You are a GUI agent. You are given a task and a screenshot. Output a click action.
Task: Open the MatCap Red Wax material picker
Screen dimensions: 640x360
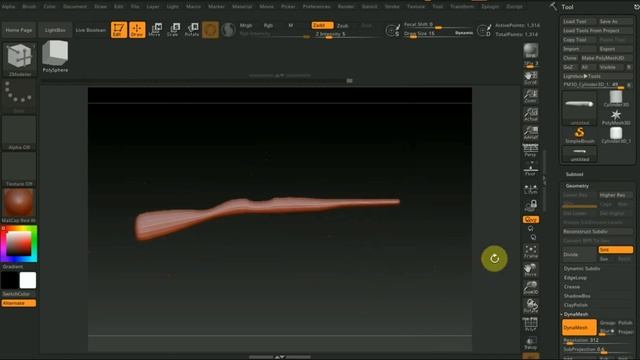tap(19, 206)
